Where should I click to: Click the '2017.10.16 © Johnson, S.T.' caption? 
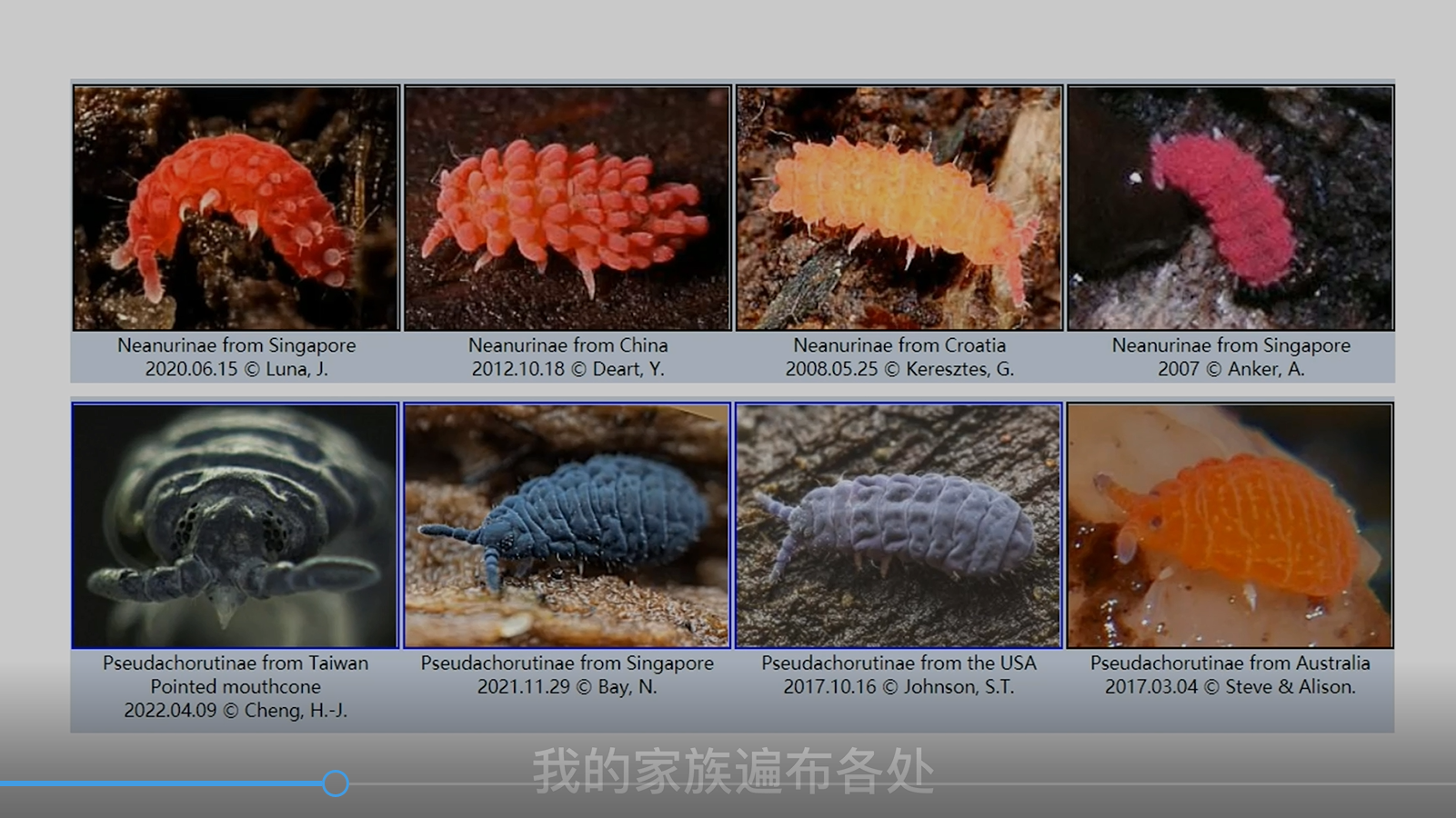[899, 687]
